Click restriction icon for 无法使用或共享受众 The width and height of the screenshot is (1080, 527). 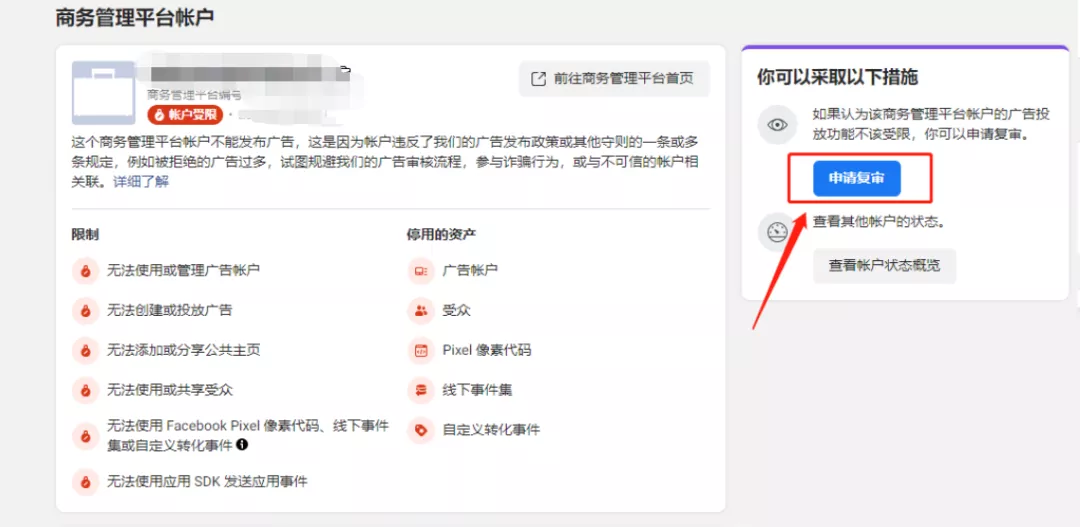(85, 391)
